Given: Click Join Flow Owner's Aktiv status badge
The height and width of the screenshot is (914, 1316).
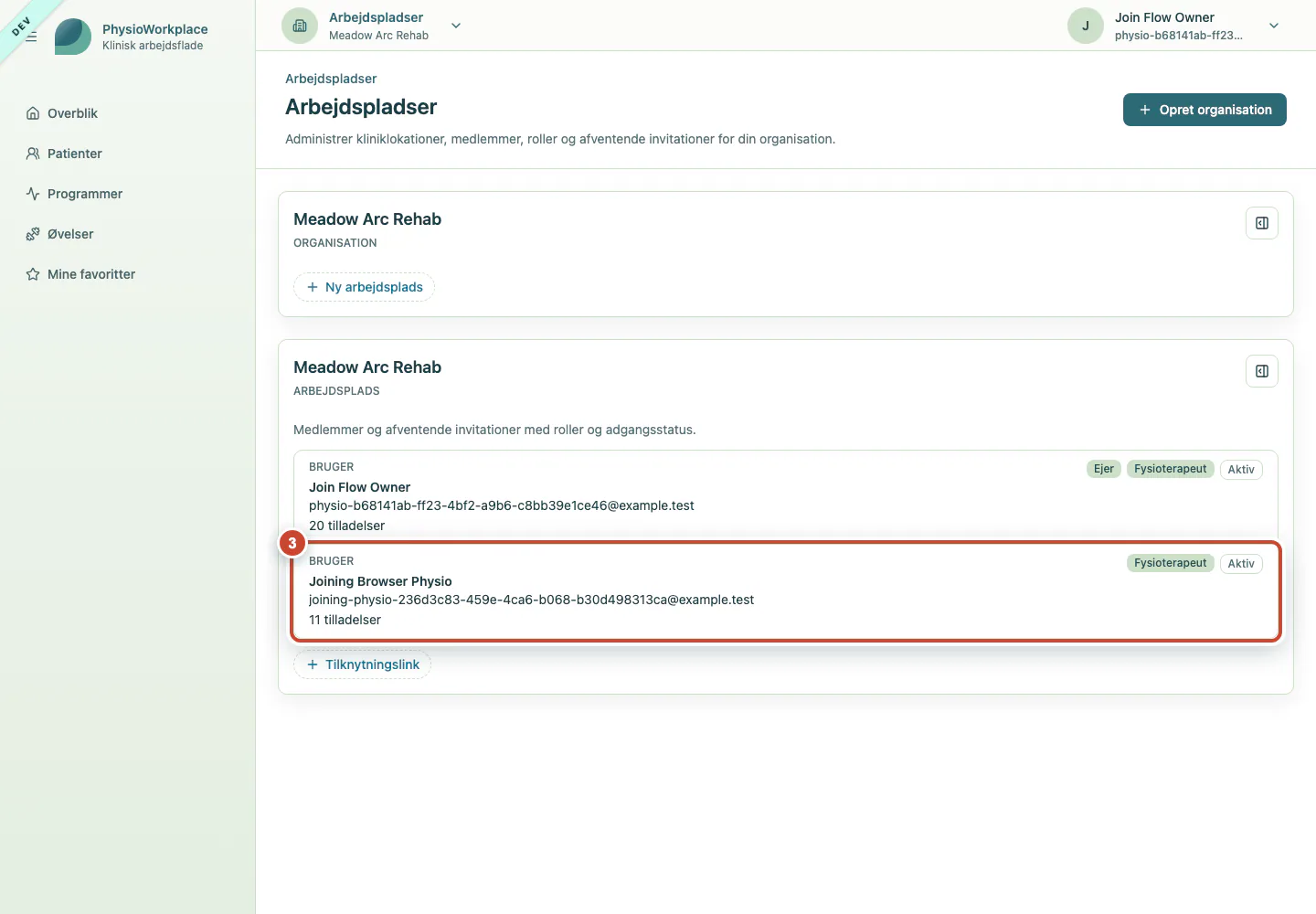Looking at the screenshot, I should point(1241,470).
